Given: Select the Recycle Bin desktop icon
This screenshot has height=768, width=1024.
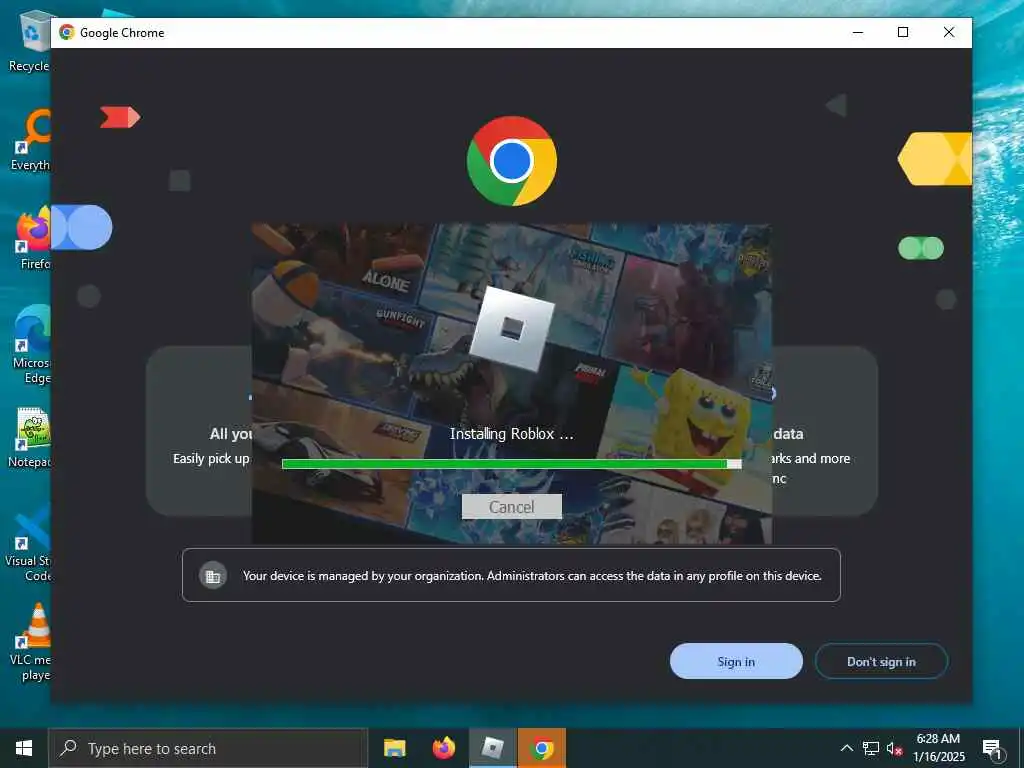Looking at the screenshot, I should [x=29, y=40].
